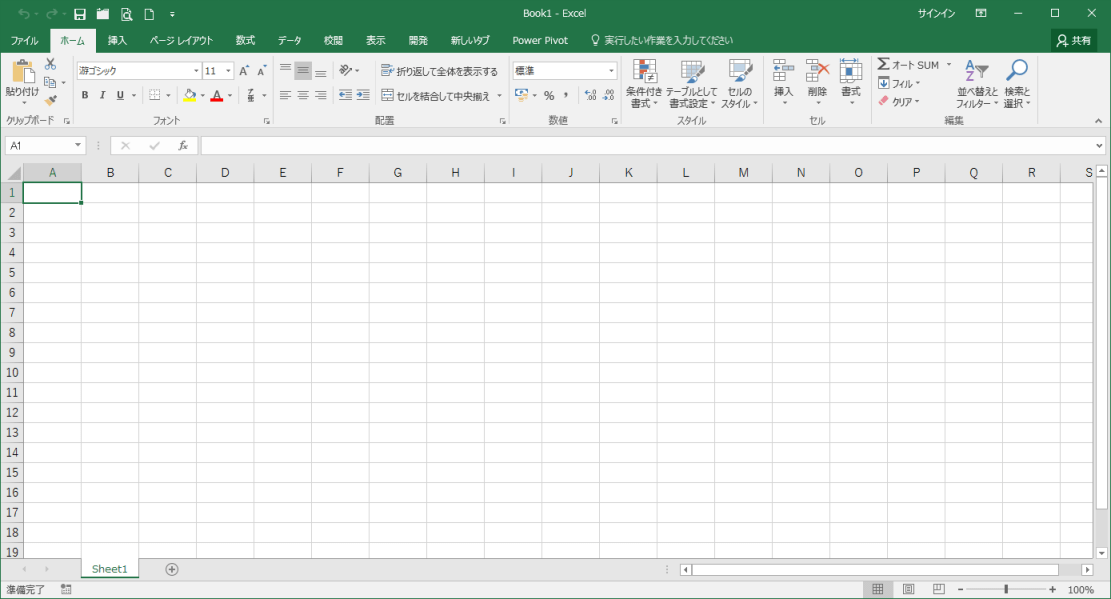Click the サインイン link
1111x599 pixels.
[x=934, y=12]
